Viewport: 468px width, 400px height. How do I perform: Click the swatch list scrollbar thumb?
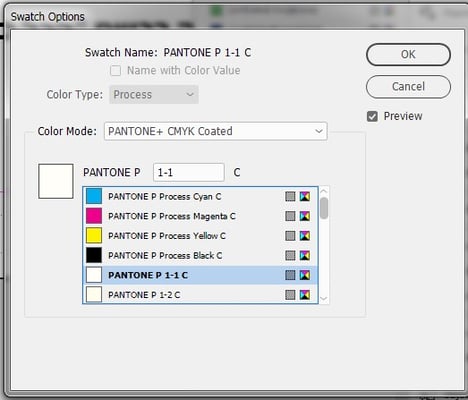[324, 208]
